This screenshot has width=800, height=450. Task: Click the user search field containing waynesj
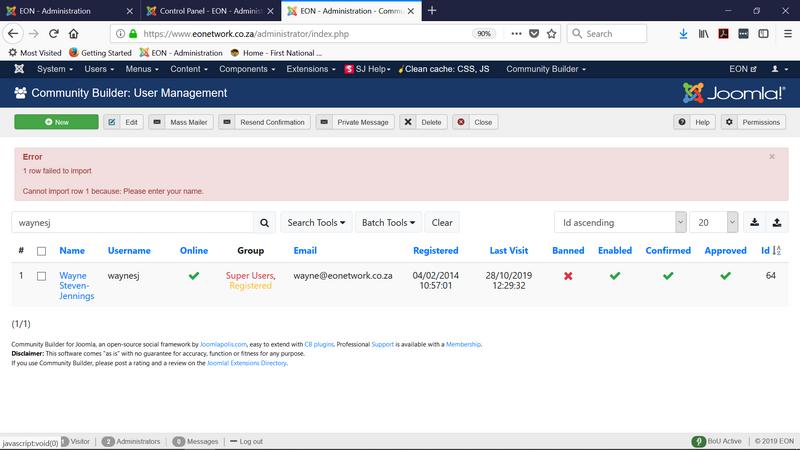pos(132,222)
